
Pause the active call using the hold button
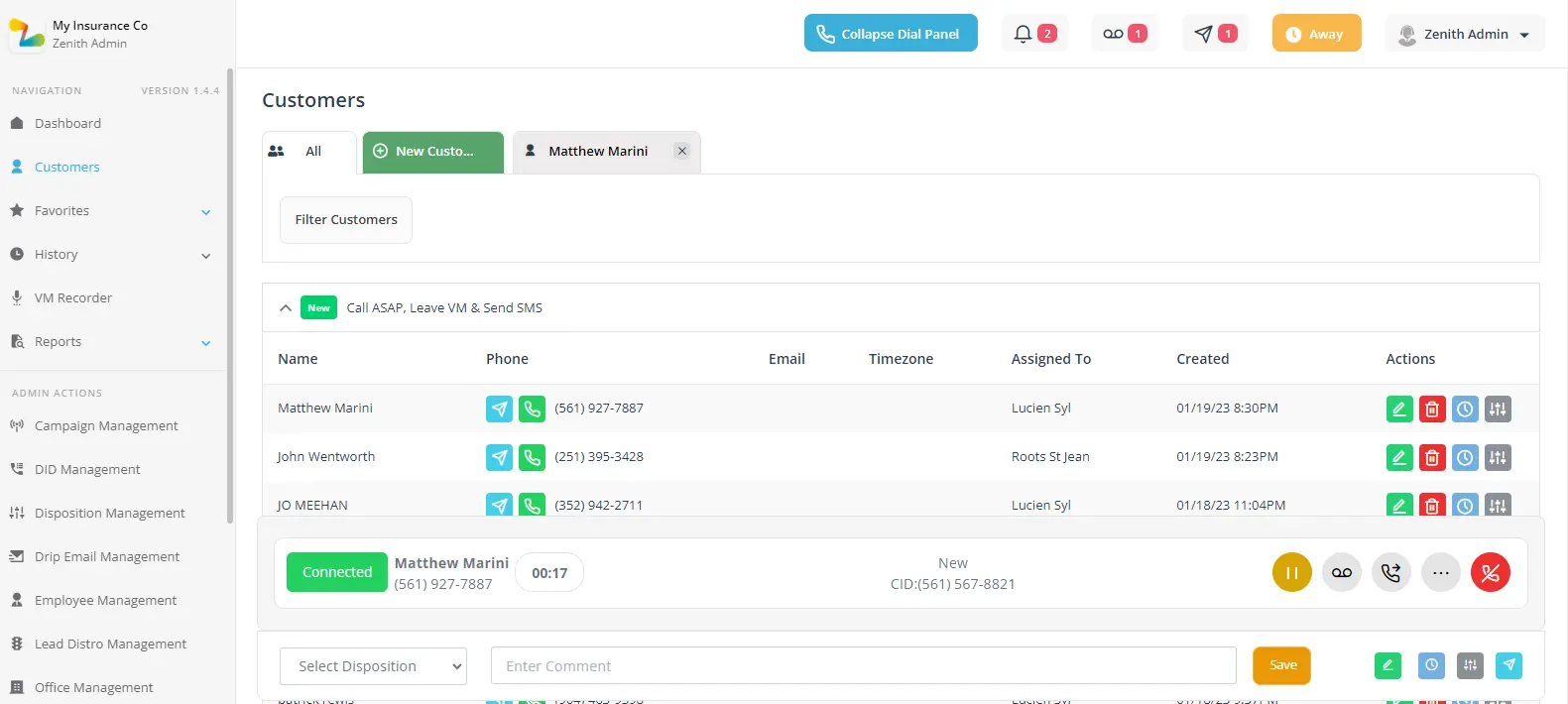[1291, 572]
